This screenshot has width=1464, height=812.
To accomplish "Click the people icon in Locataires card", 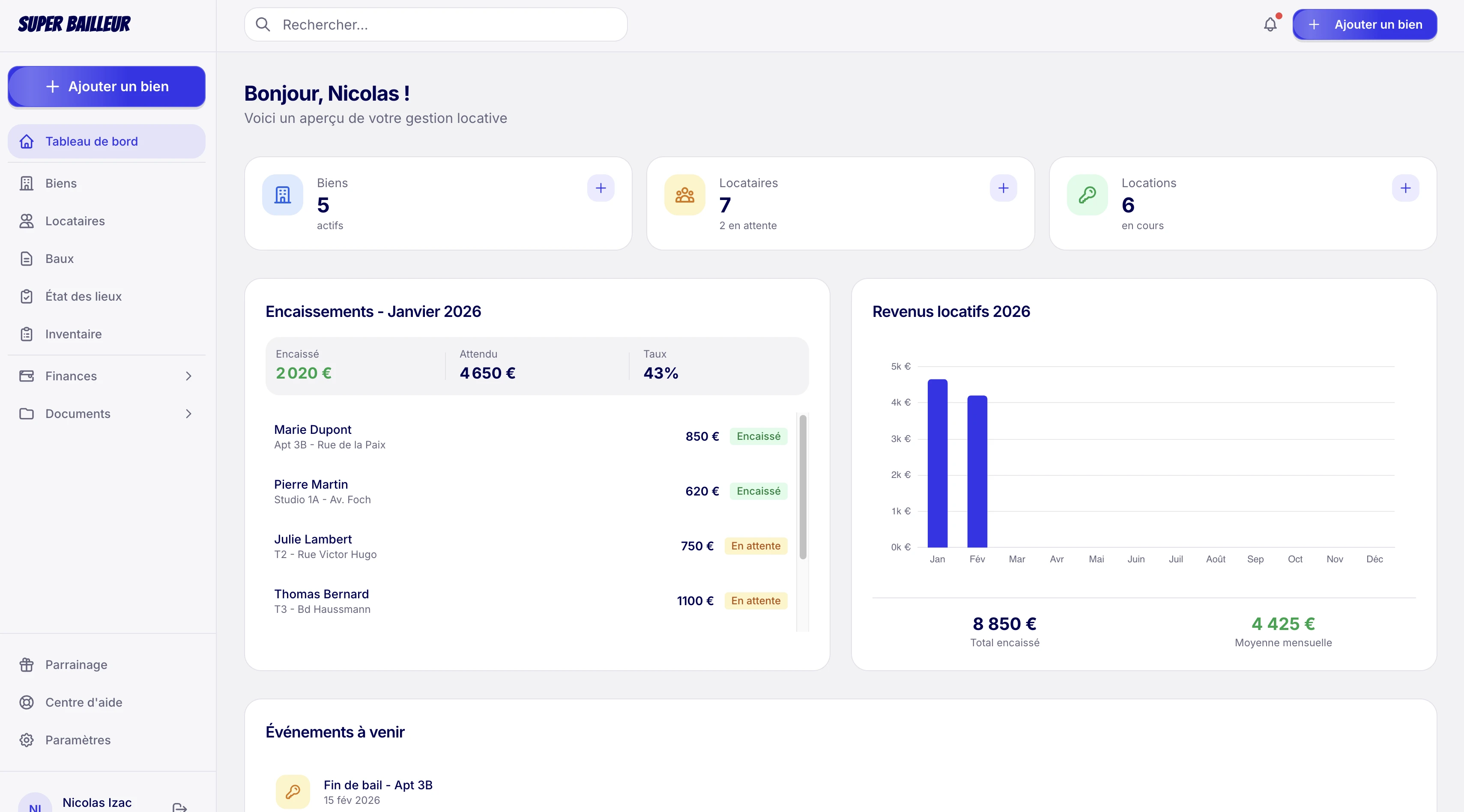I will click(x=685, y=195).
